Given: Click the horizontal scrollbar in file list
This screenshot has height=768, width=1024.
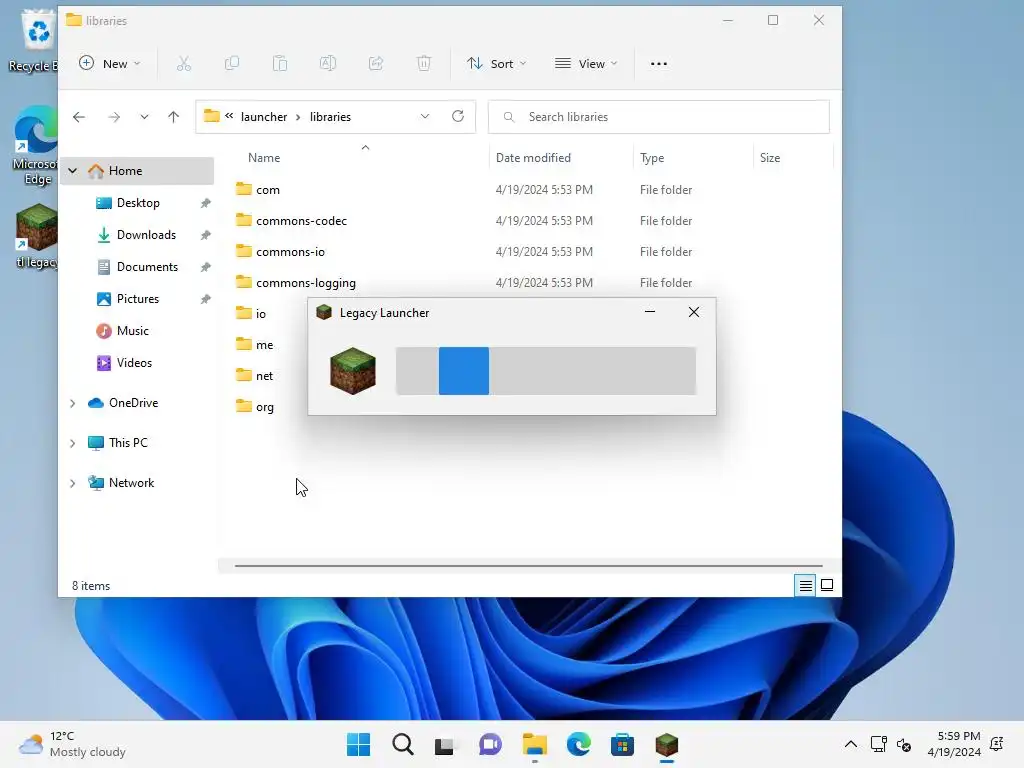Looking at the screenshot, I should pos(528,566).
